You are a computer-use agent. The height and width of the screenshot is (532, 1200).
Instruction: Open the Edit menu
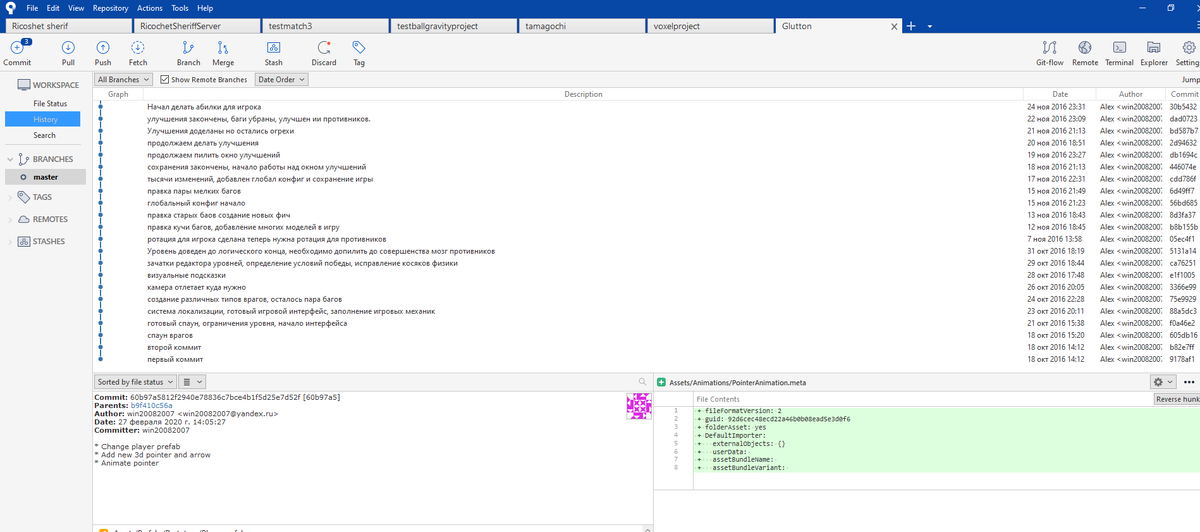pos(53,8)
